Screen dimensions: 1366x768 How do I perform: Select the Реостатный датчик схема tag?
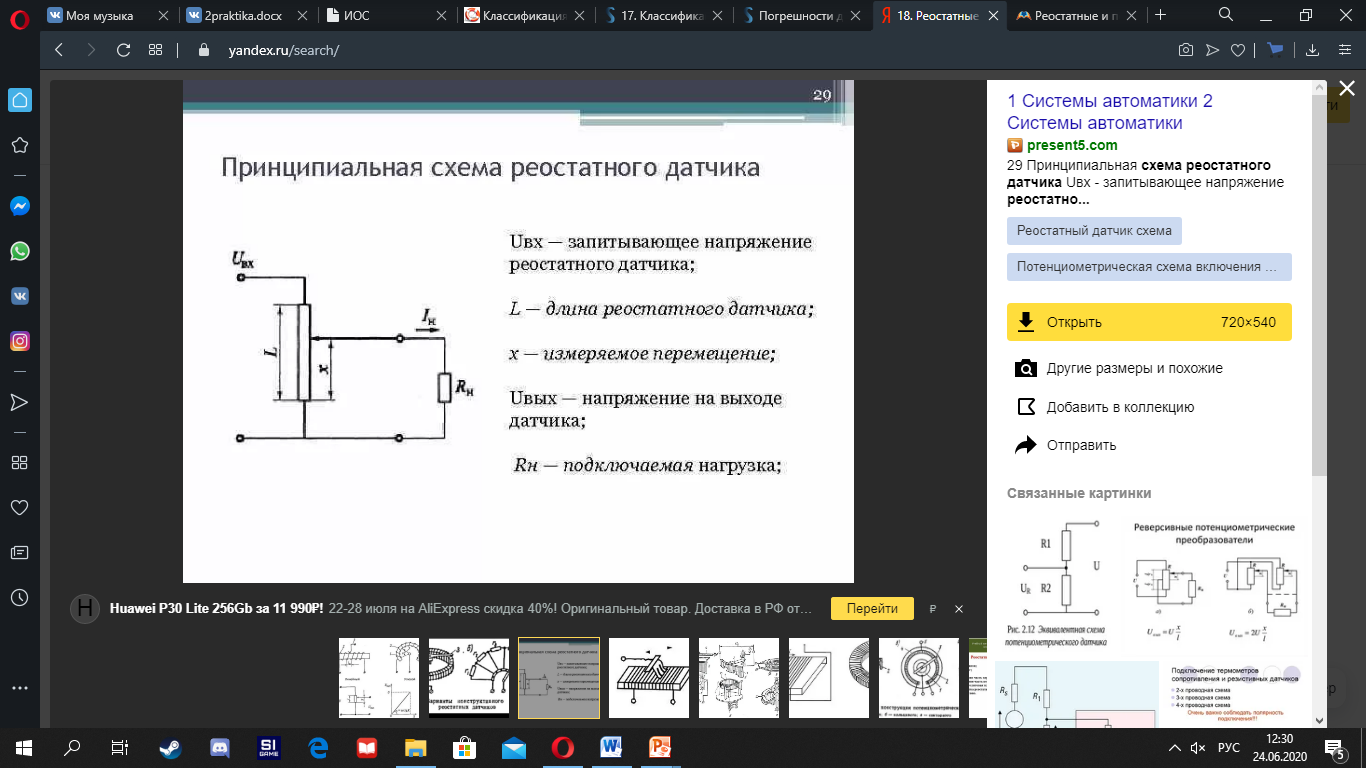point(1094,230)
